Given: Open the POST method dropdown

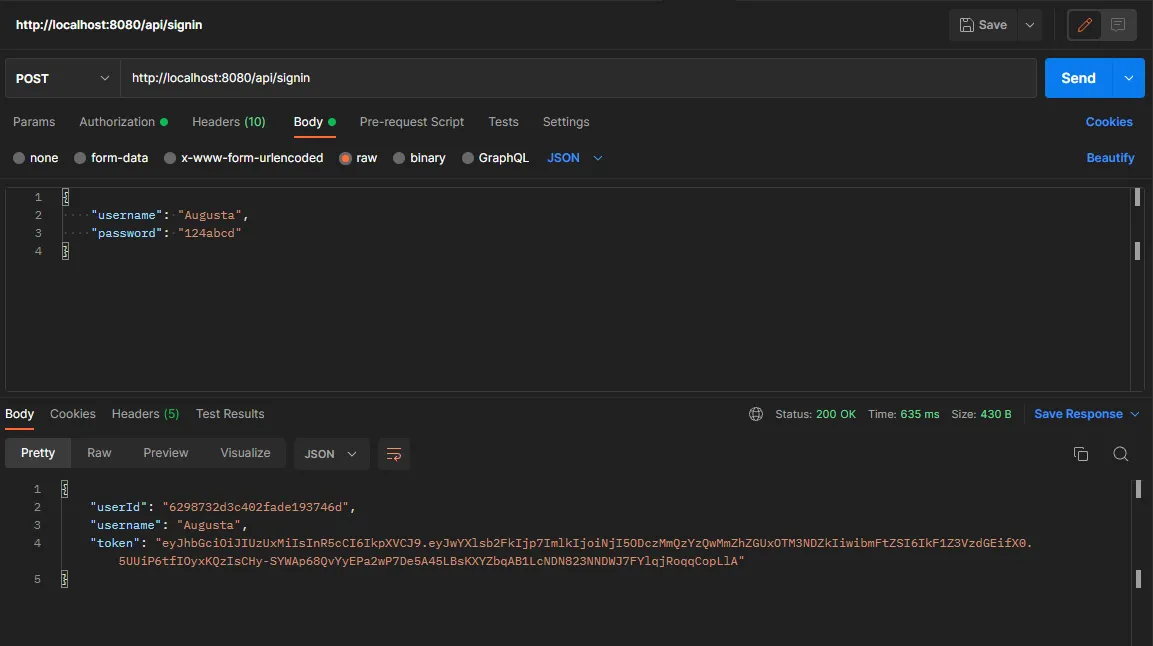Looking at the screenshot, I should (x=62, y=78).
